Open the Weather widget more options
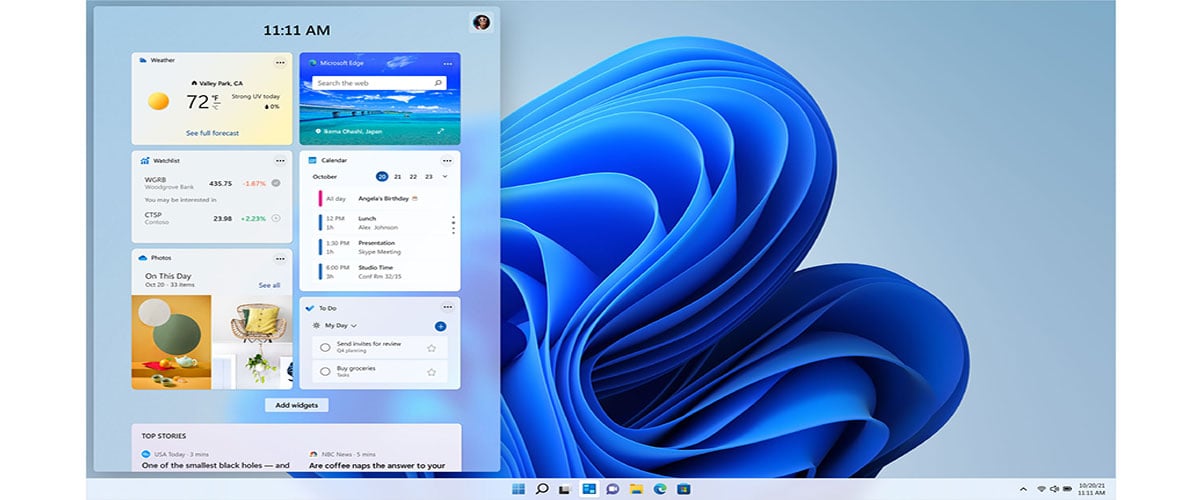 280,62
